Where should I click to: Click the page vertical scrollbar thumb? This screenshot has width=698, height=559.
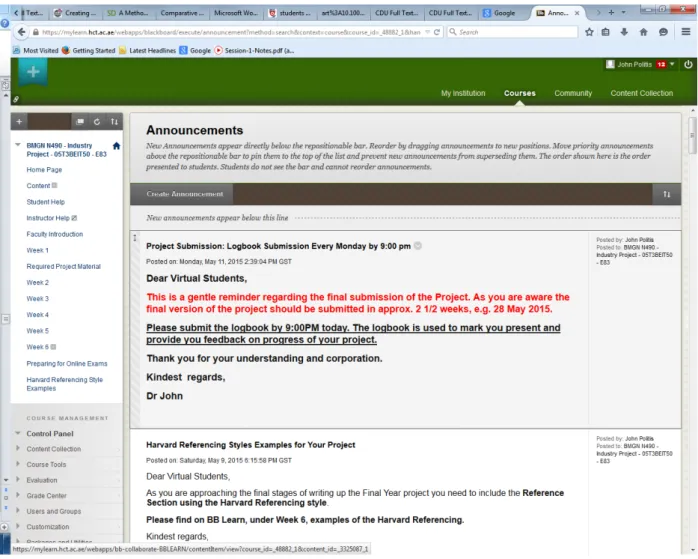691,135
